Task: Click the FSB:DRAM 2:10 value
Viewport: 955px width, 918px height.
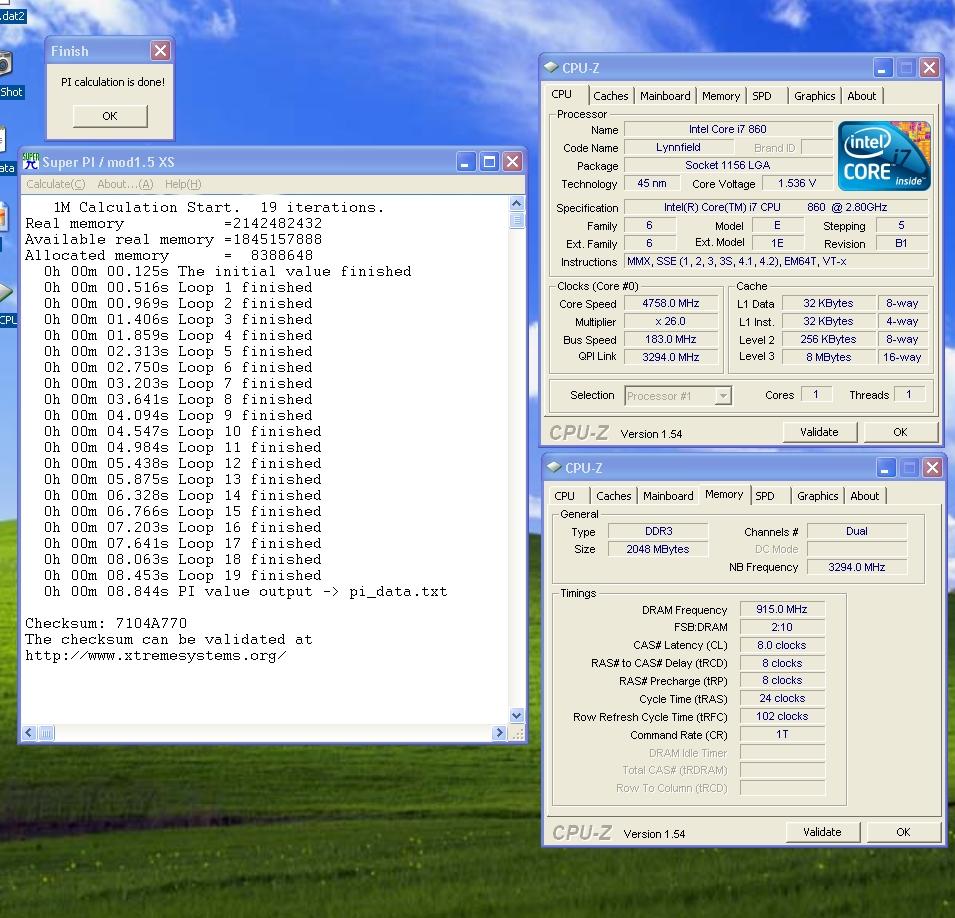Action: (x=782, y=627)
